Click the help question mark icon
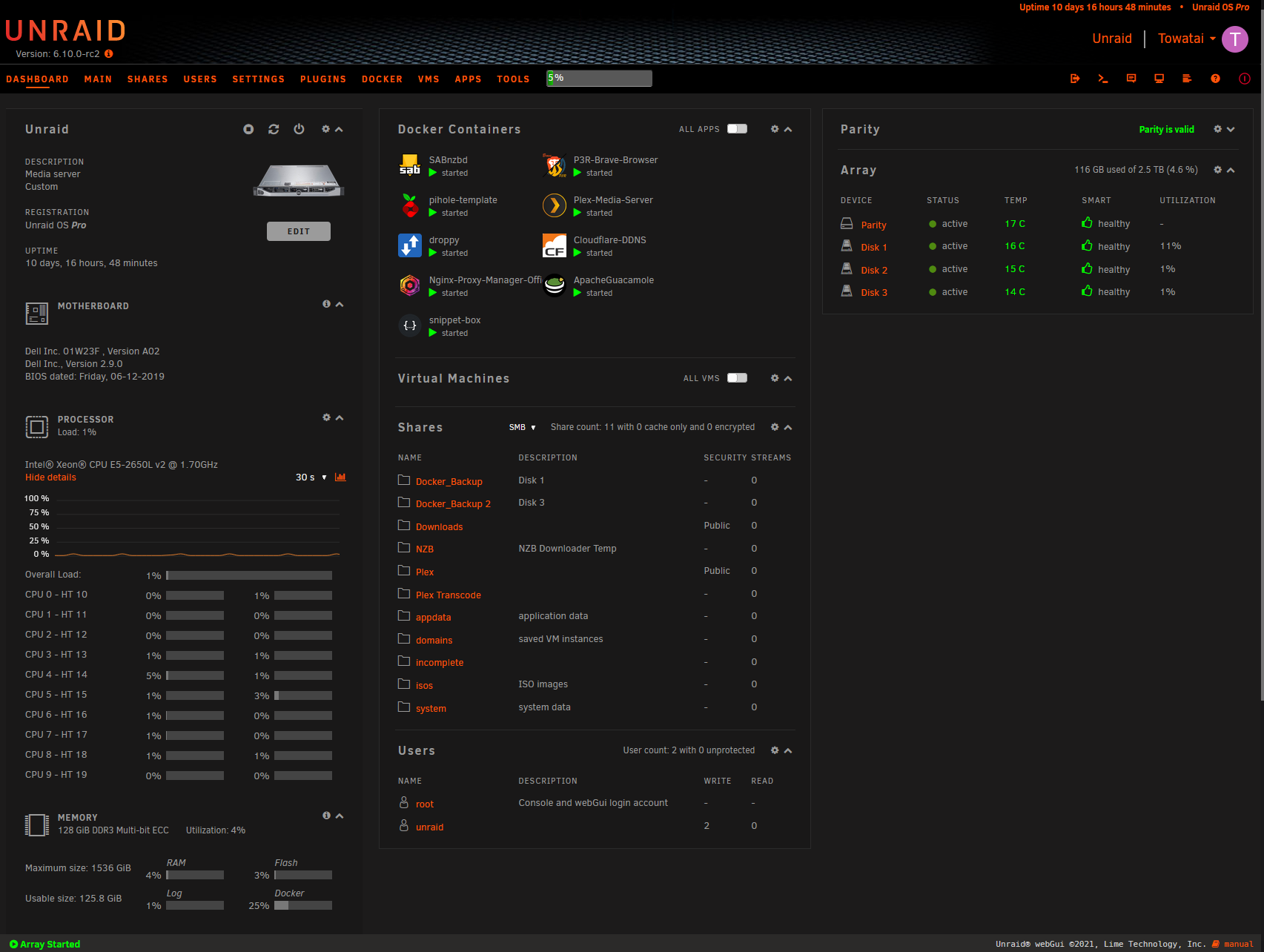 tap(1215, 79)
